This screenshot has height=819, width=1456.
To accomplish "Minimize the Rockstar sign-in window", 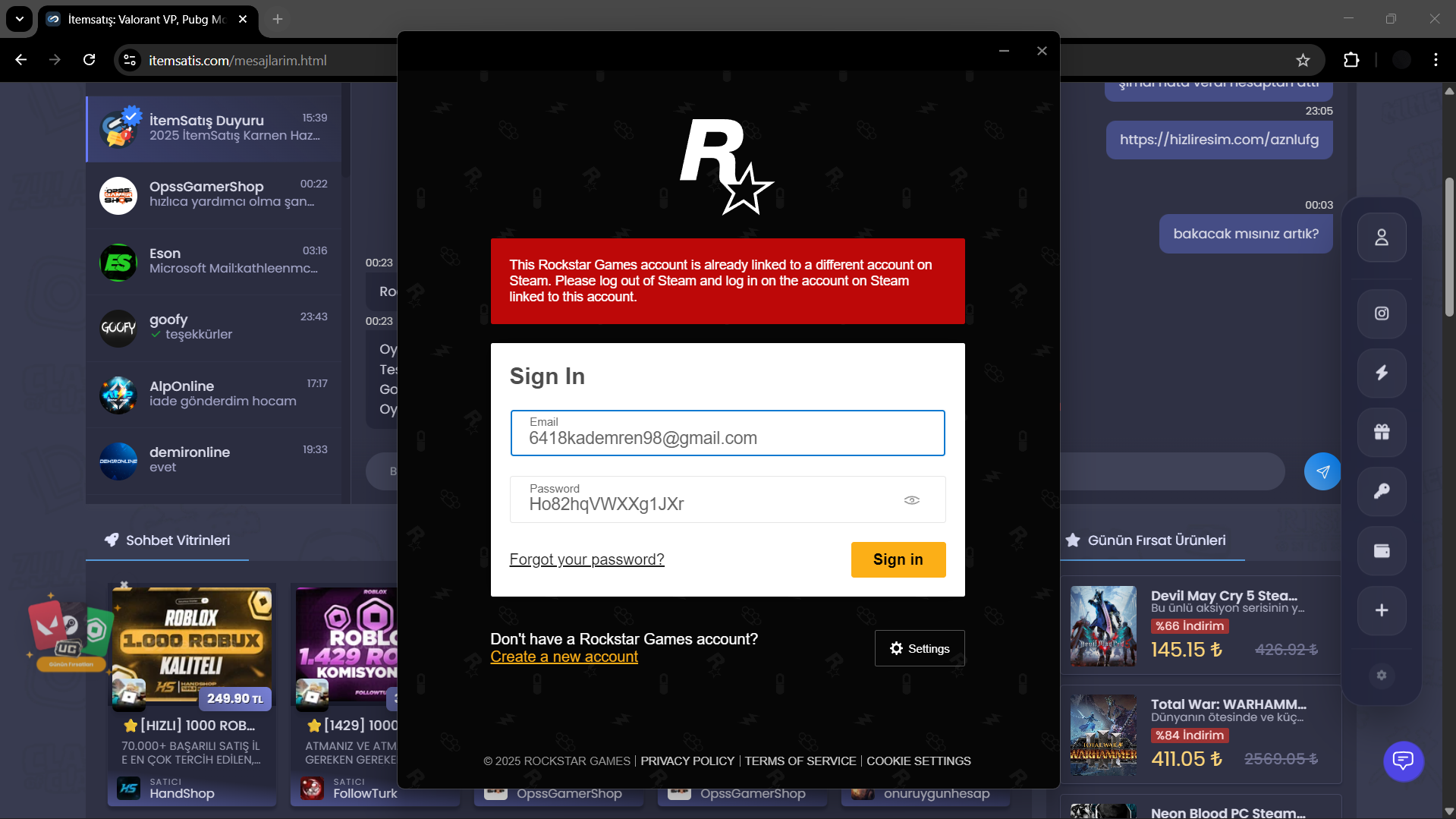I will (x=1004, y=51).
